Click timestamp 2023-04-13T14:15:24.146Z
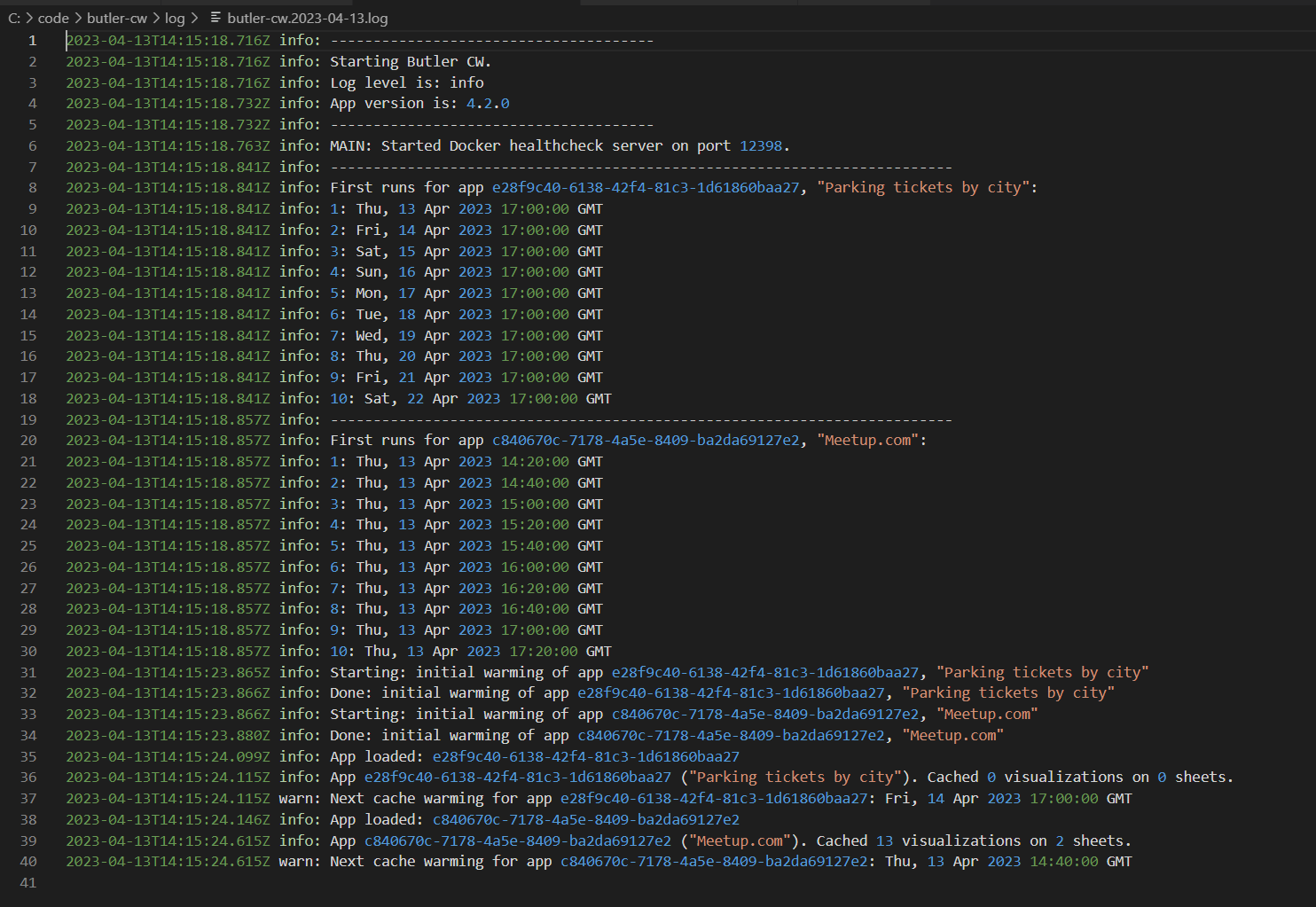This screenshot has height=907, width=1316. (168, 819)
